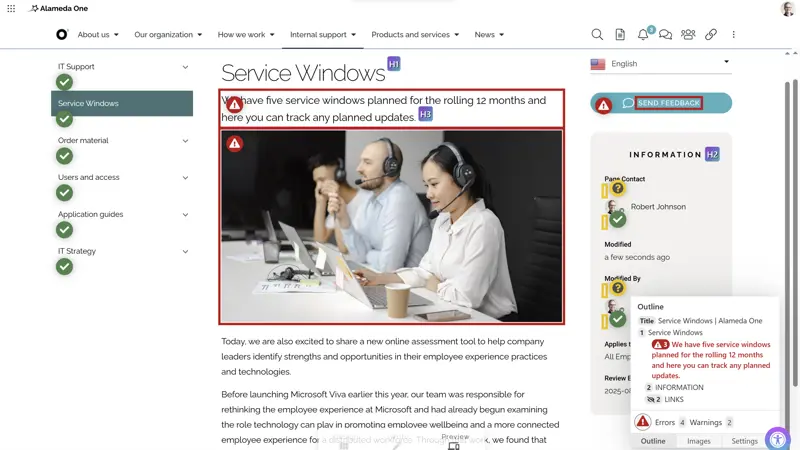Open the app launcher grid icon
The width and height of the screenshot is (800, 450).
(x=11, y=8)
